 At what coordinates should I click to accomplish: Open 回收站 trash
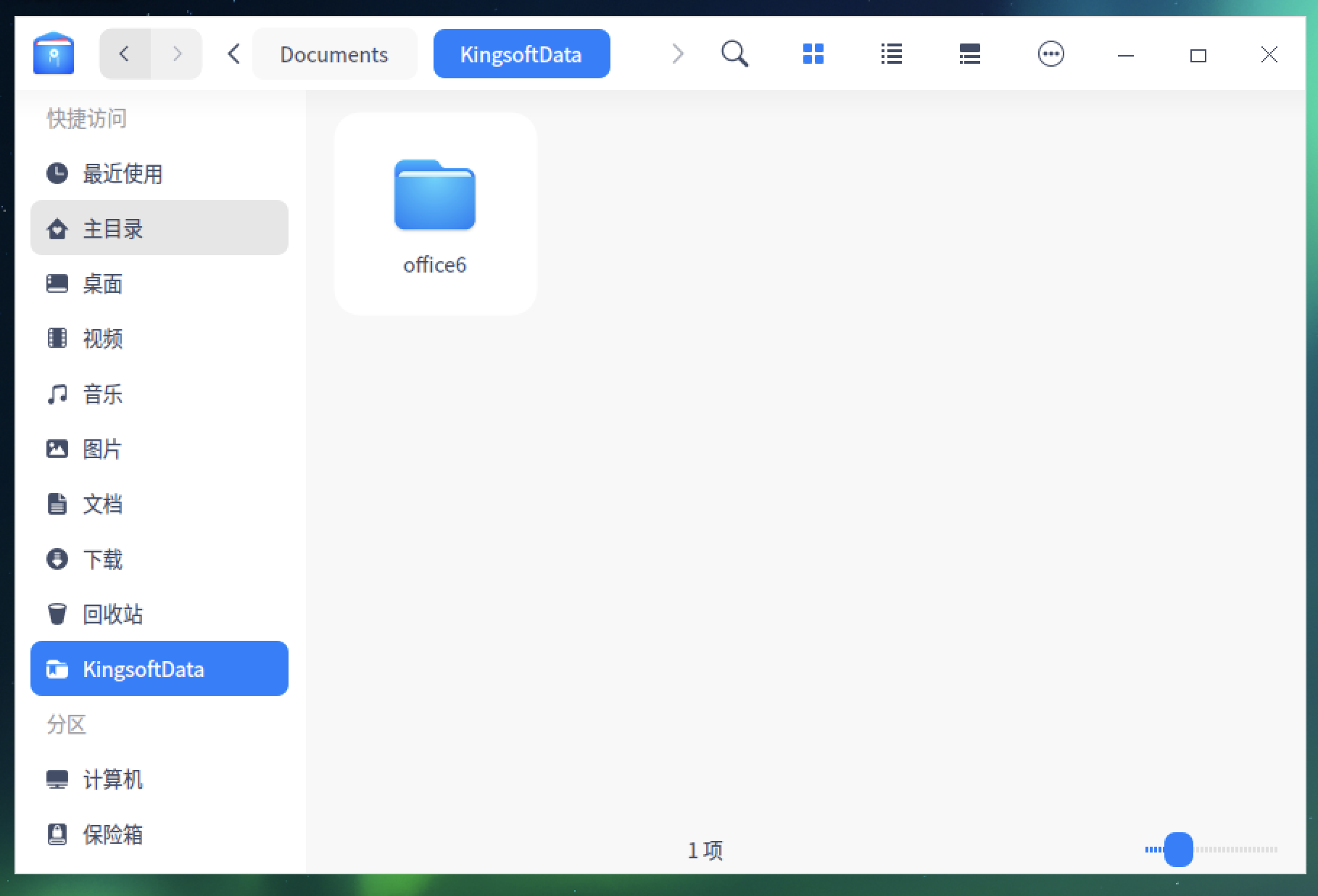[x=159, y=614]
